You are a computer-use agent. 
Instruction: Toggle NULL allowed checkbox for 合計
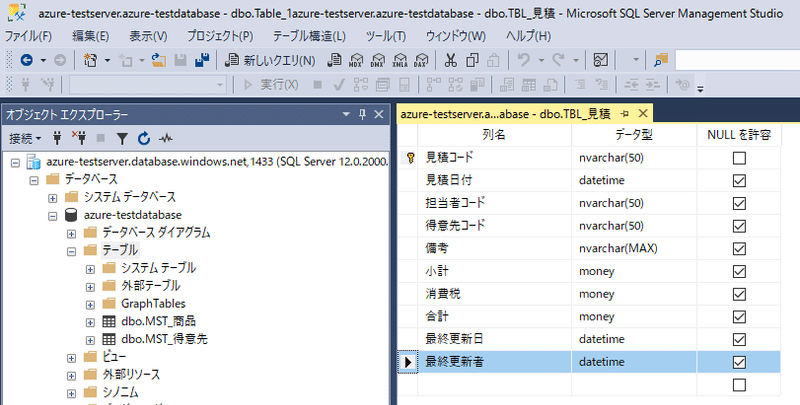pos(739,317)
